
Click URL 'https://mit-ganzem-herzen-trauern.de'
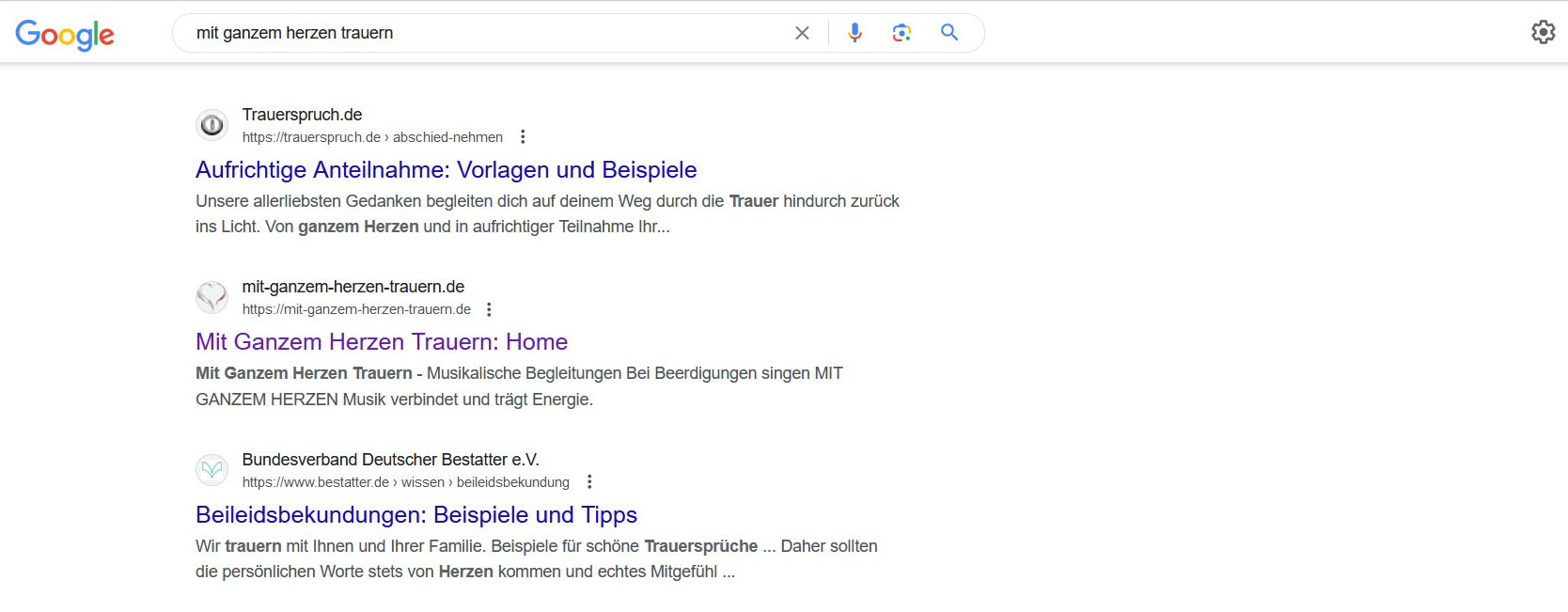356,309
